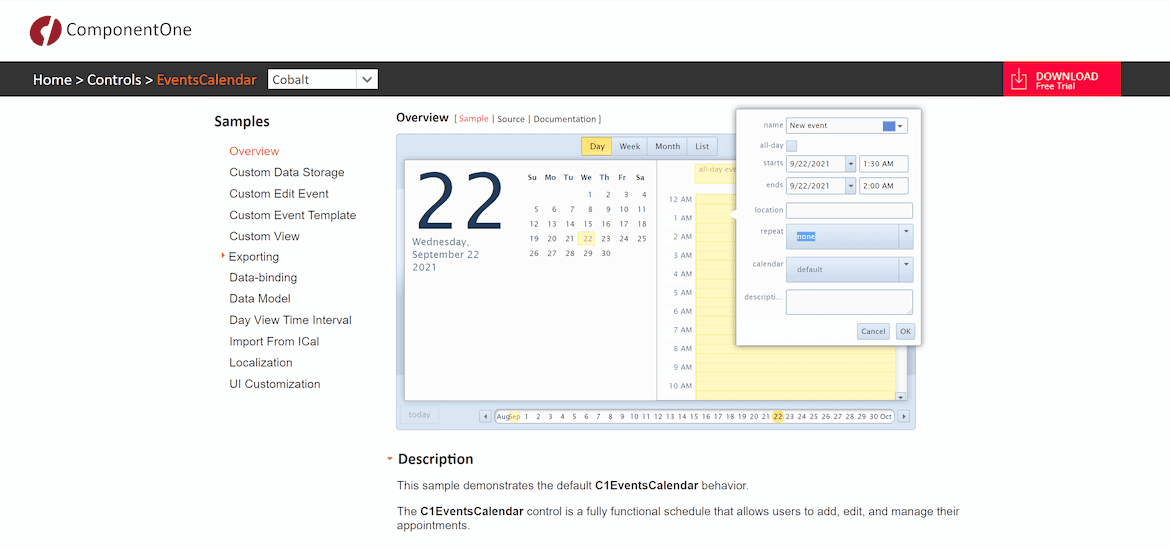Select September 1 in mini calendar
Viewport: 1170px width, 550px height.
588,195
